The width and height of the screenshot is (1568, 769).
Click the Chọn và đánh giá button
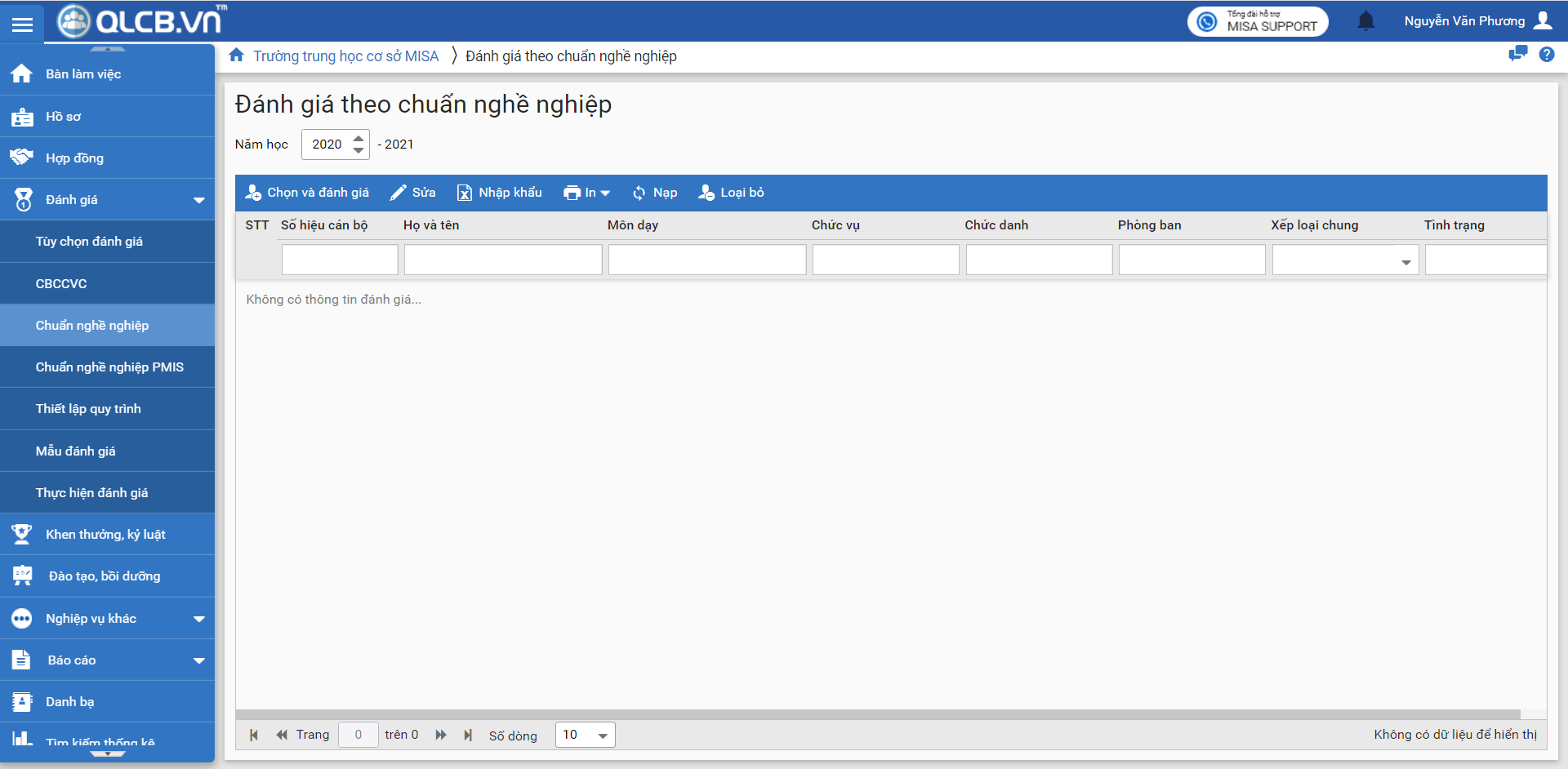307,193
